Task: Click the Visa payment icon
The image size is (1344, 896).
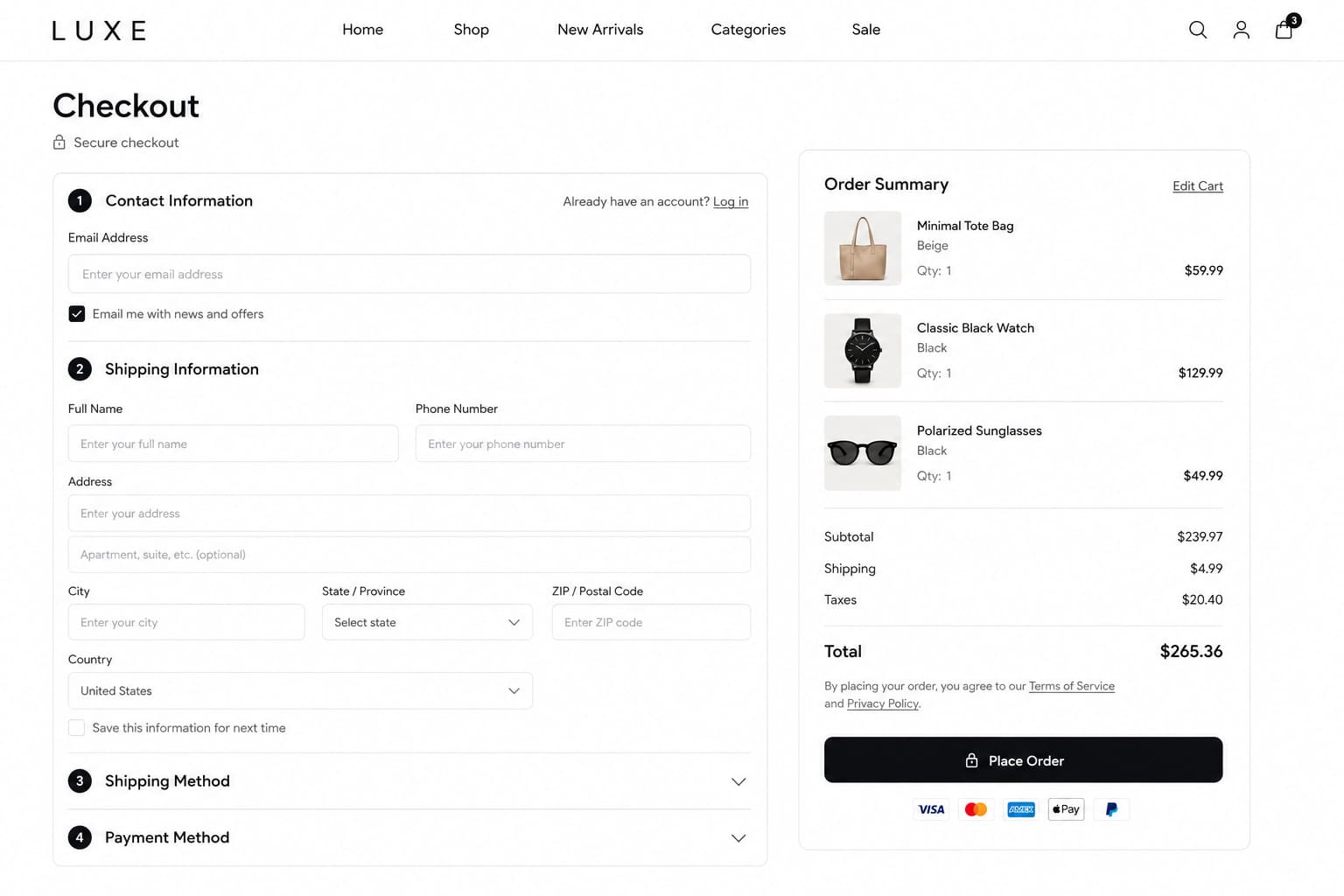Action: point(931,809)
